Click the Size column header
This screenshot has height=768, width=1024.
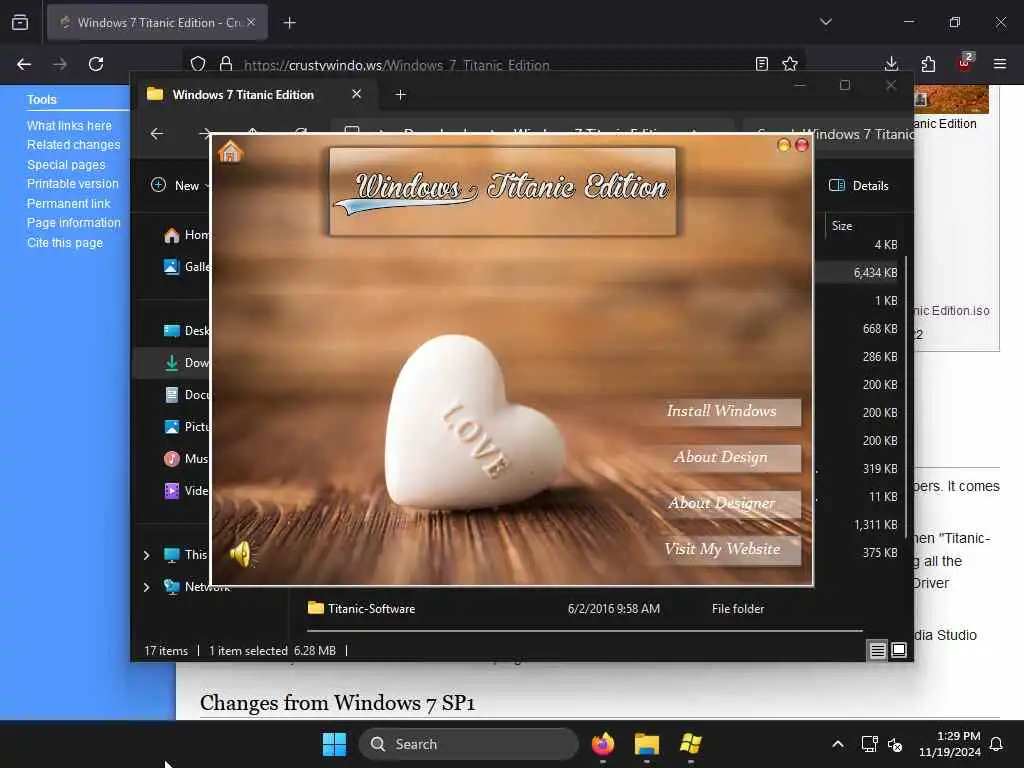coord(842,226)
